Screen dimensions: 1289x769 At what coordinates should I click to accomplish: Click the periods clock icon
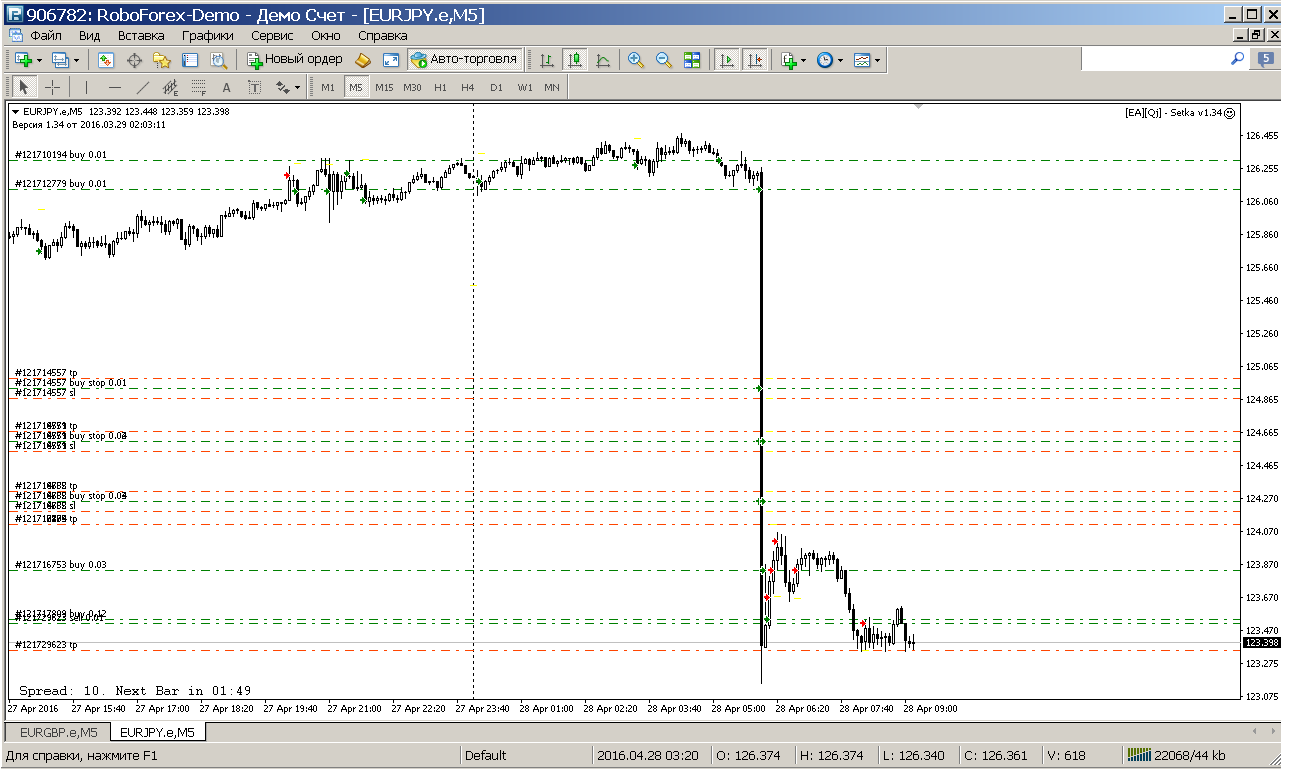tap(824, 60)
